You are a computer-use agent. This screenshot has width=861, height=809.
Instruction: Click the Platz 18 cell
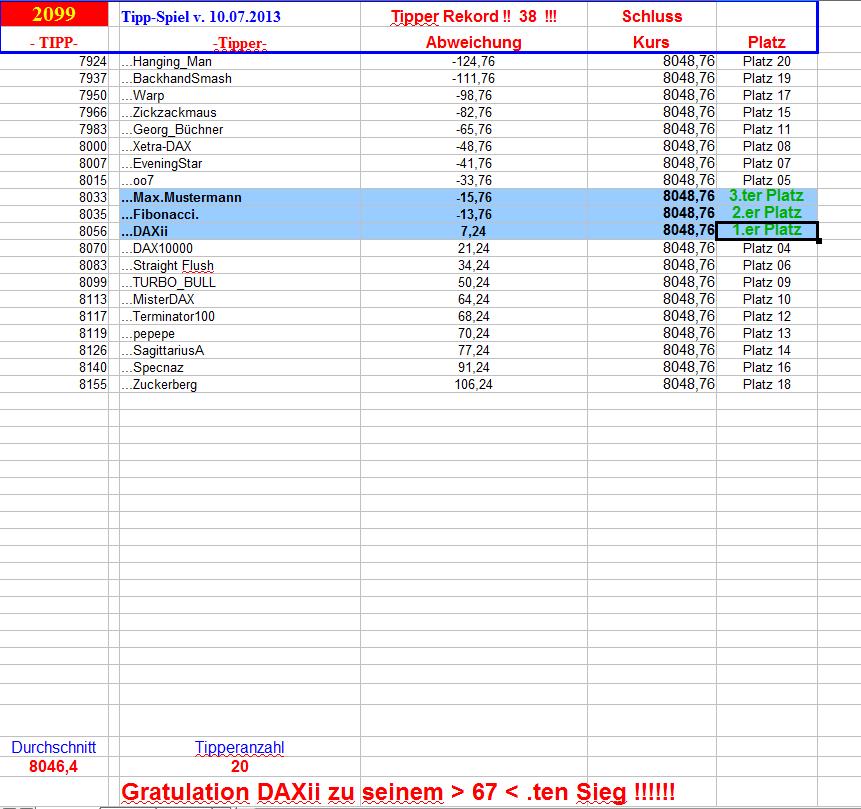tap(767, 385)
